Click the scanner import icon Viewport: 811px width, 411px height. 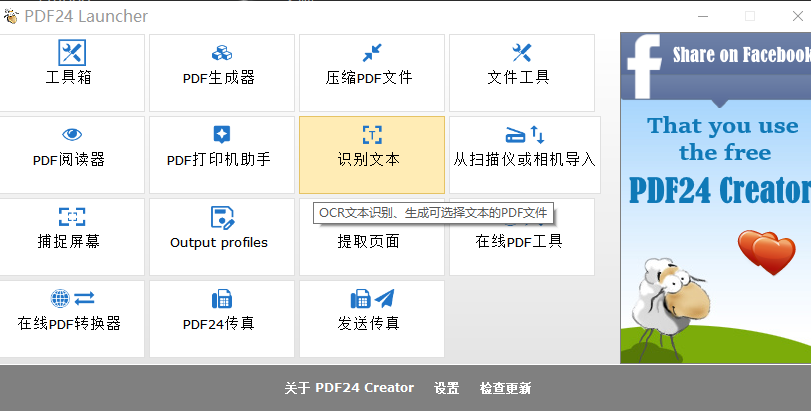(x=525, y=134)
